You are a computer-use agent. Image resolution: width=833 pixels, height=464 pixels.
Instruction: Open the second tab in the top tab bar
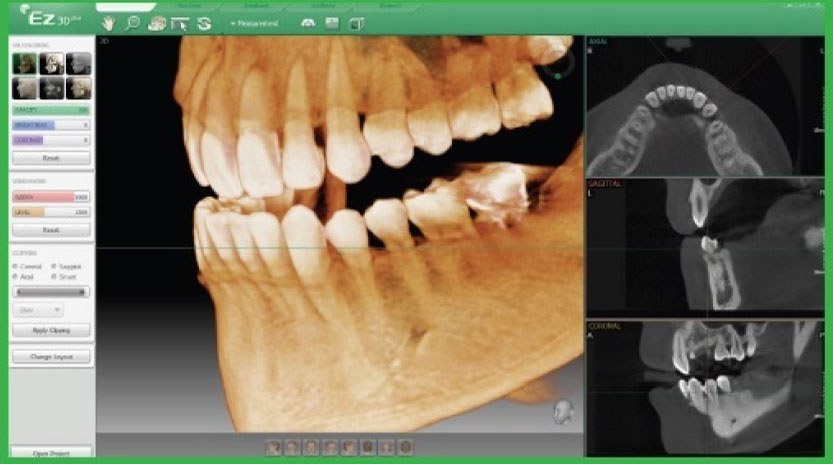coord(189,6)
